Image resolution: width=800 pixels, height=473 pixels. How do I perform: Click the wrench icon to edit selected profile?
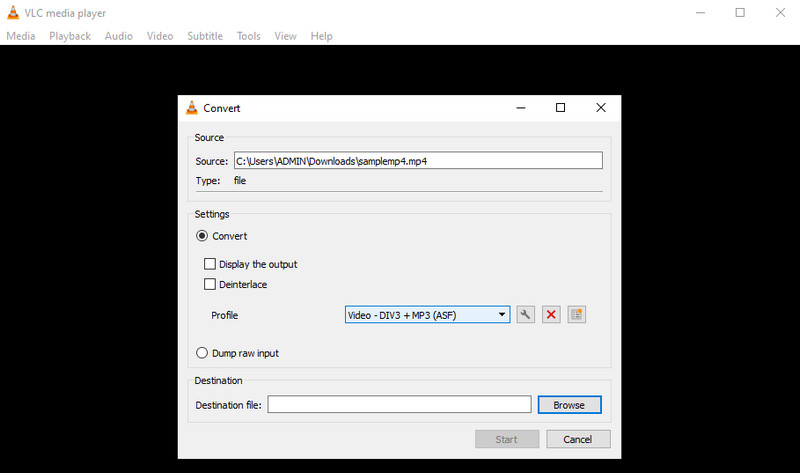pyautogui.click(x=526, y=315)
